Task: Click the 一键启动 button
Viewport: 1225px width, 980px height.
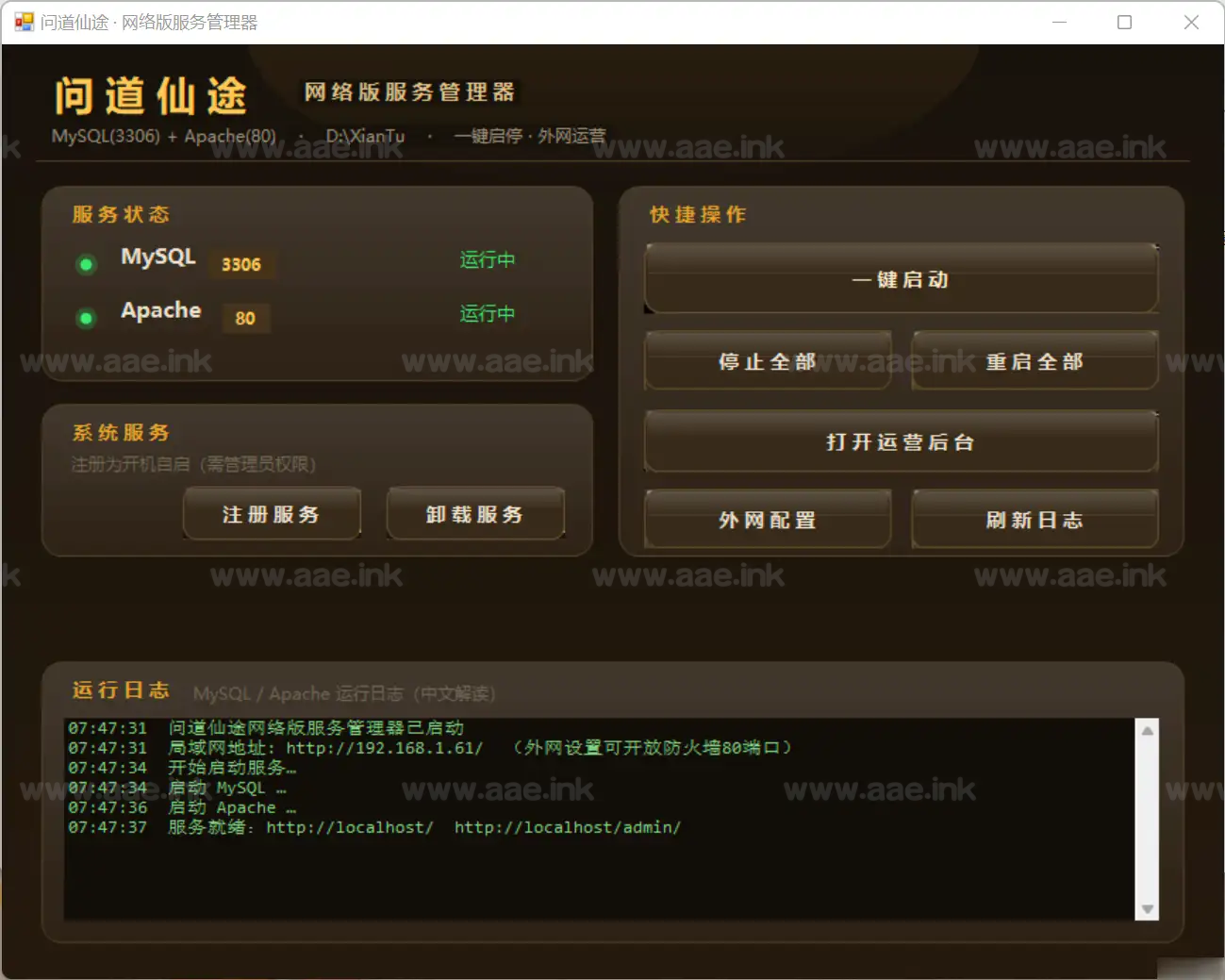Action: click(901, 279)
